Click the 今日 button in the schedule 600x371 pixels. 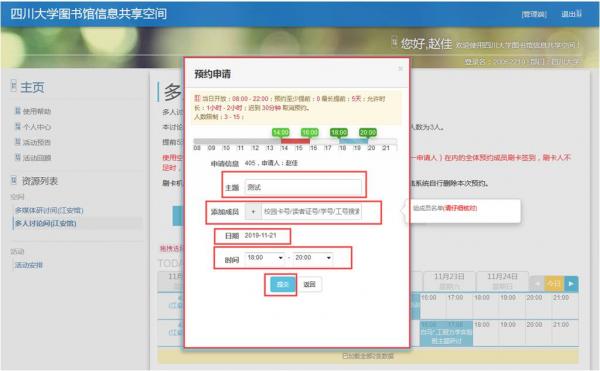point(554,284)
